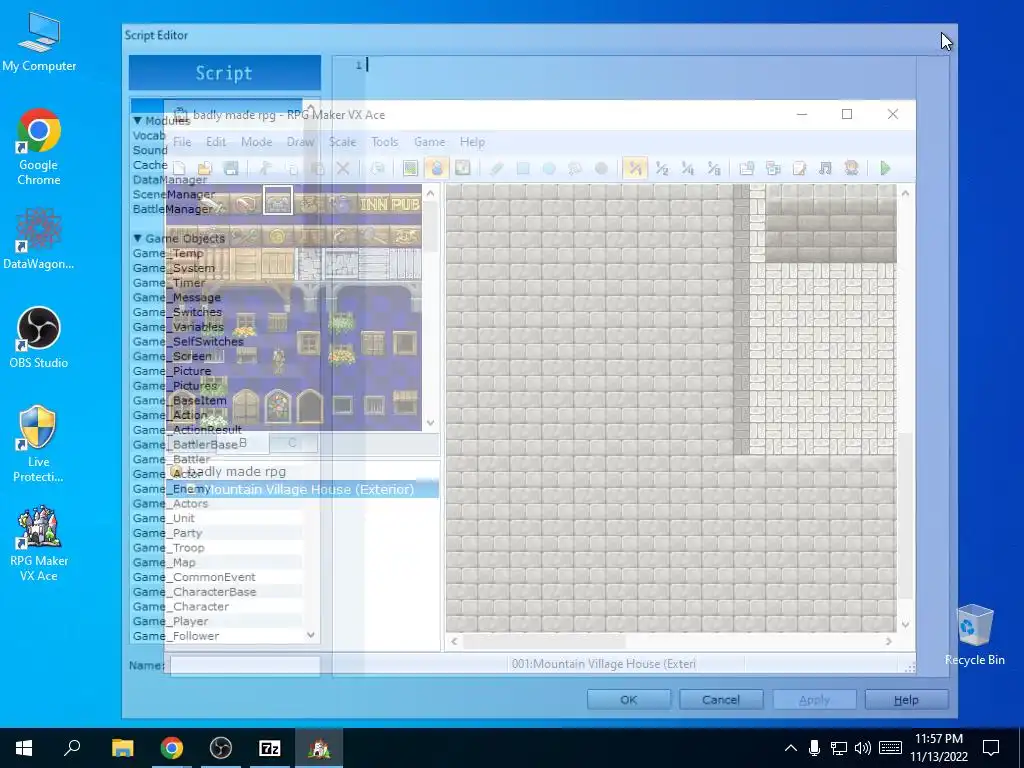Click tileset palette scroll down arrow
The width and height of the screenshot is (1024, 768).
[x=430, y=423]
